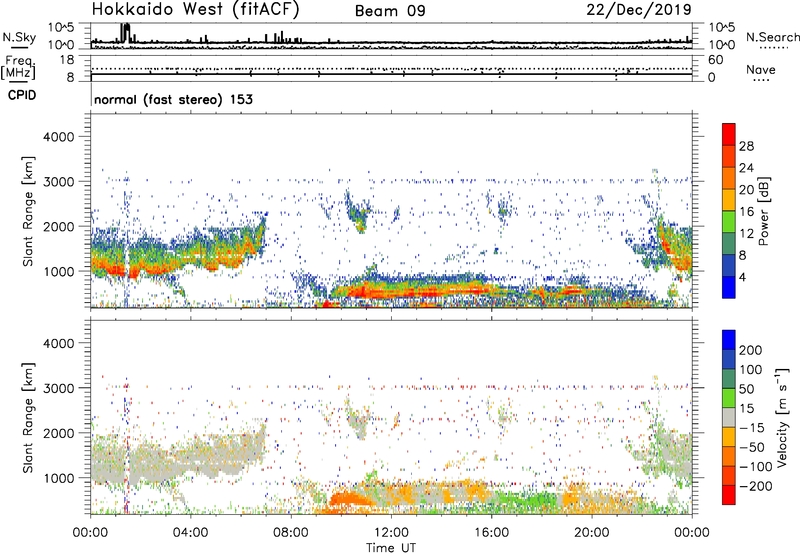Click the 'N.Sky' legend label
The height and width of the screenshot is (554, 800).
coord(19,37)
